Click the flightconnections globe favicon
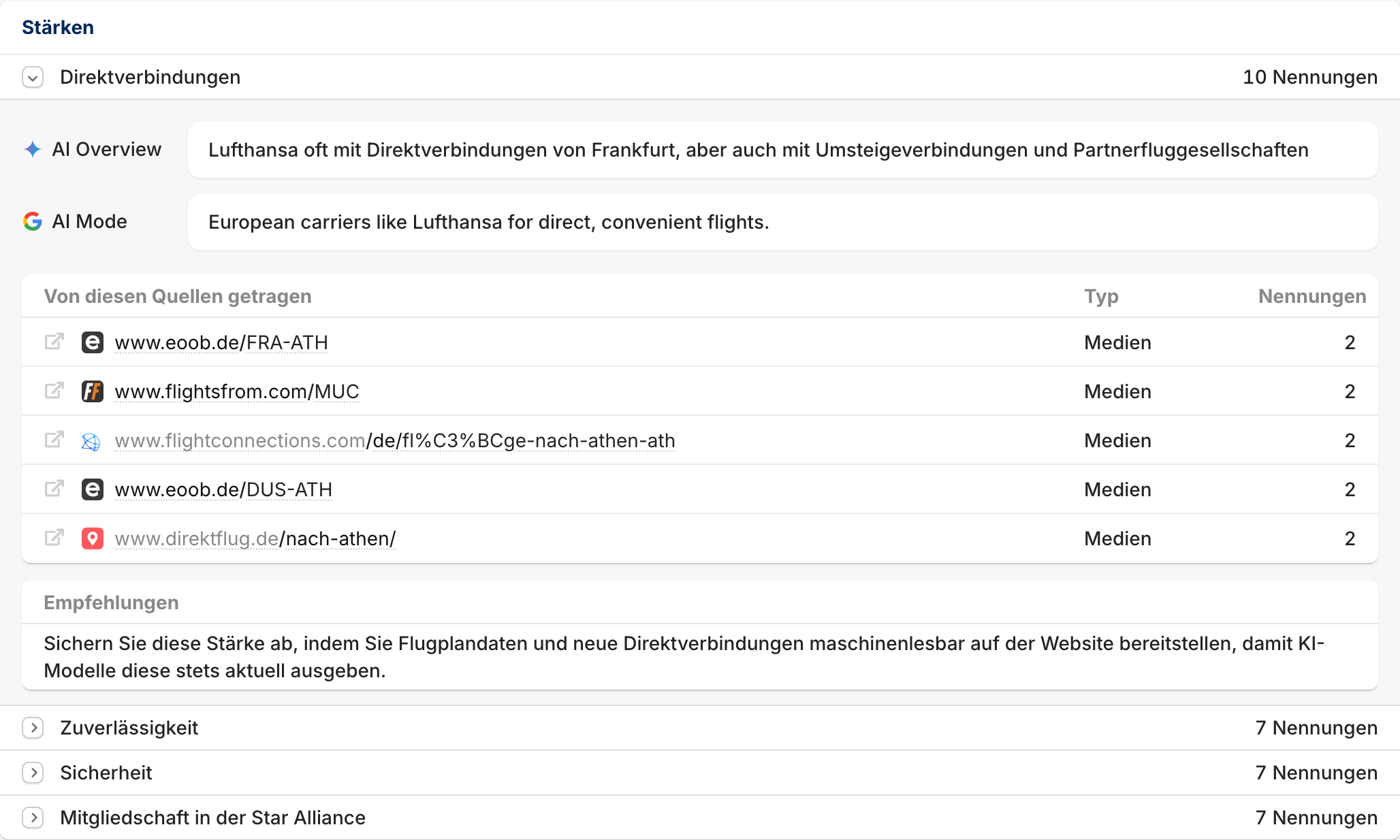Viewport: 1400px width, 840px height. point(91,442)
